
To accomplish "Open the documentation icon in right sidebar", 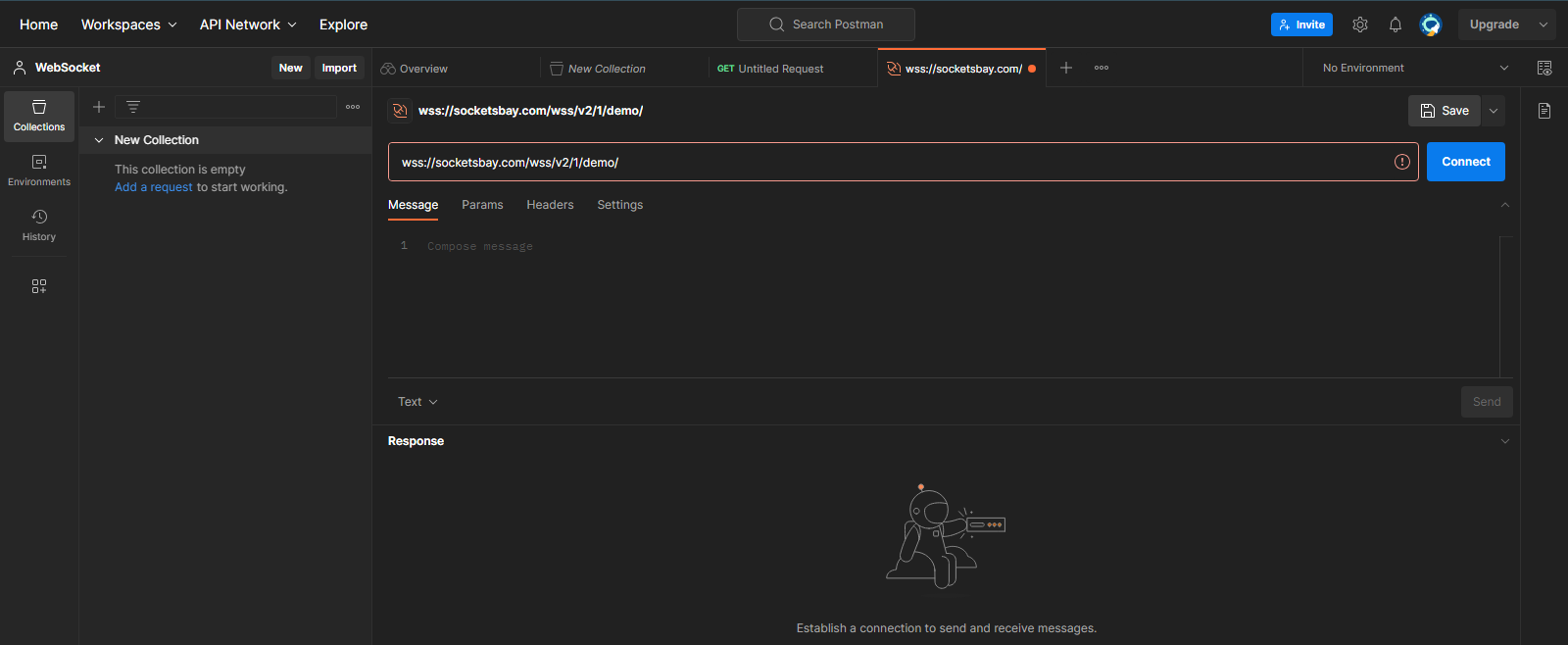I will click(1544, 111).
